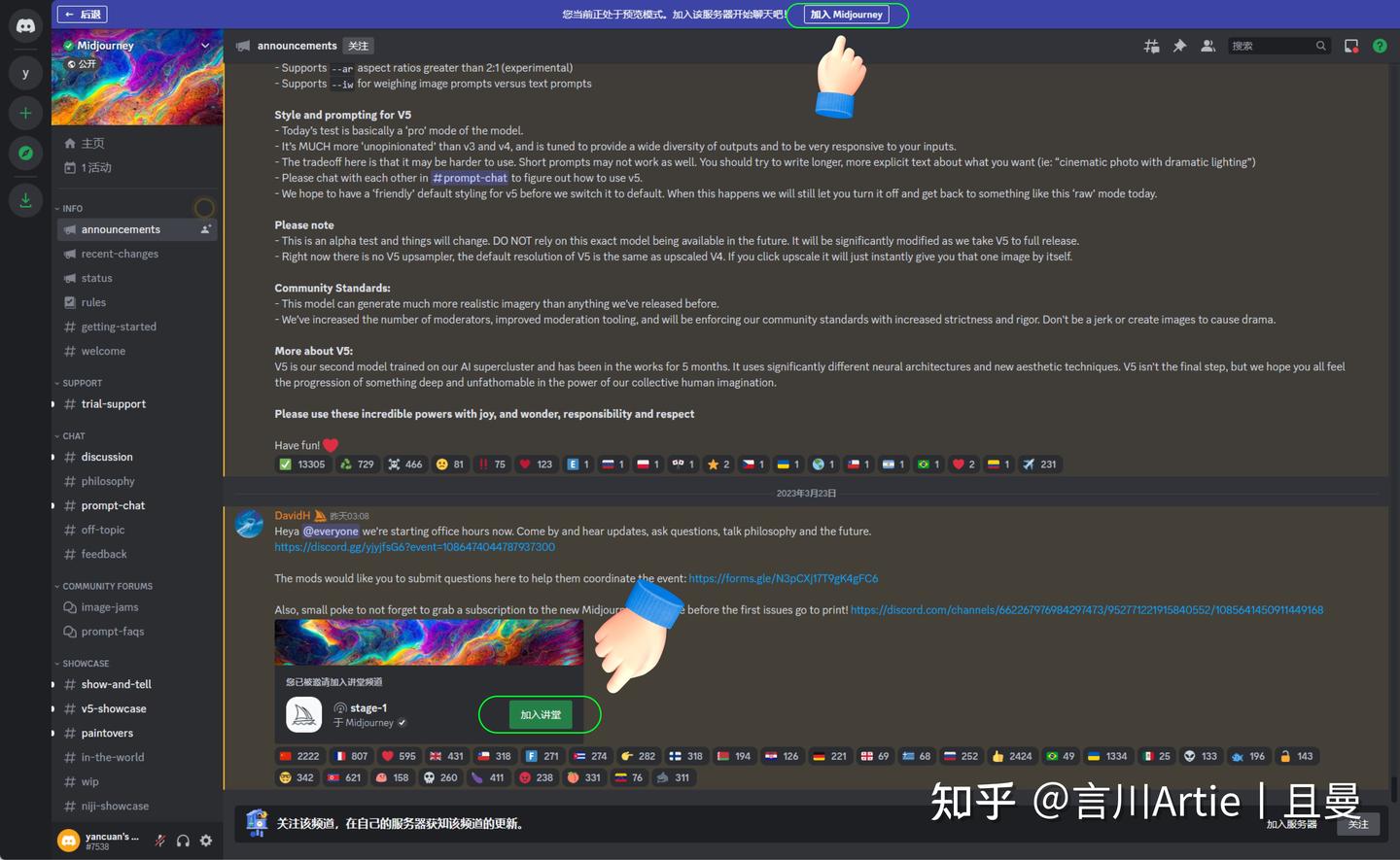Toggle microphone mute in user panel

[159, 841]
